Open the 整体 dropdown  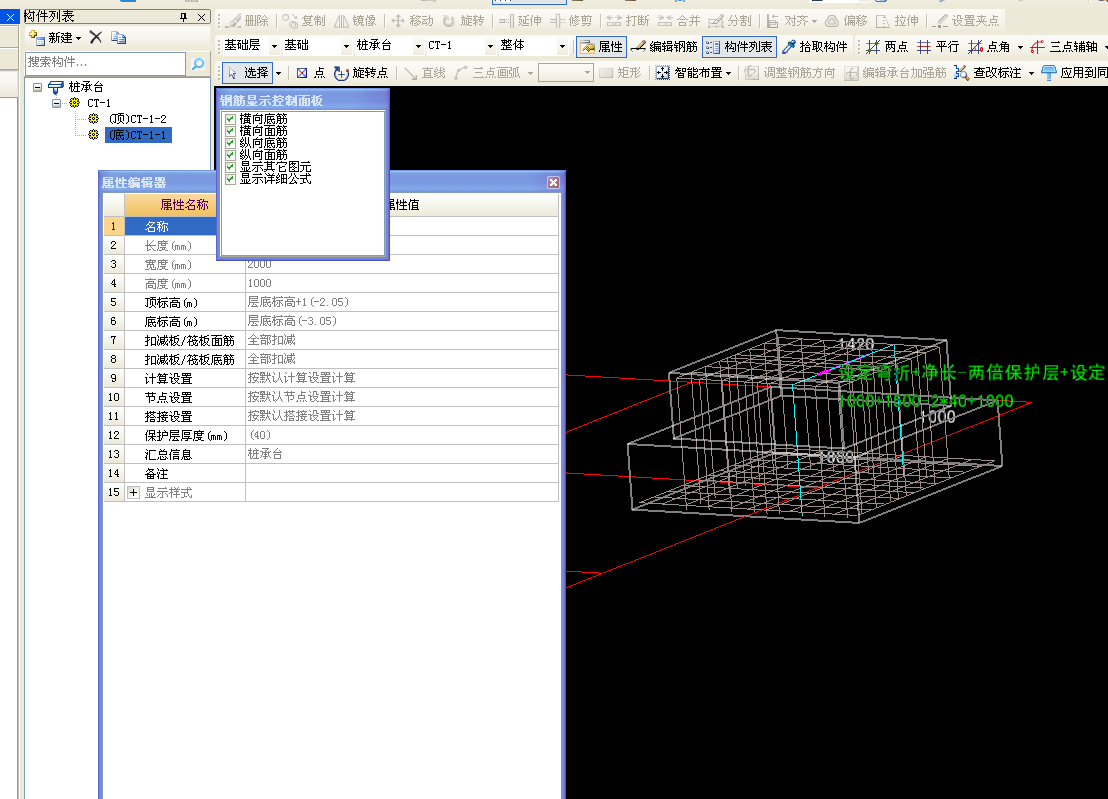point(562,47)
